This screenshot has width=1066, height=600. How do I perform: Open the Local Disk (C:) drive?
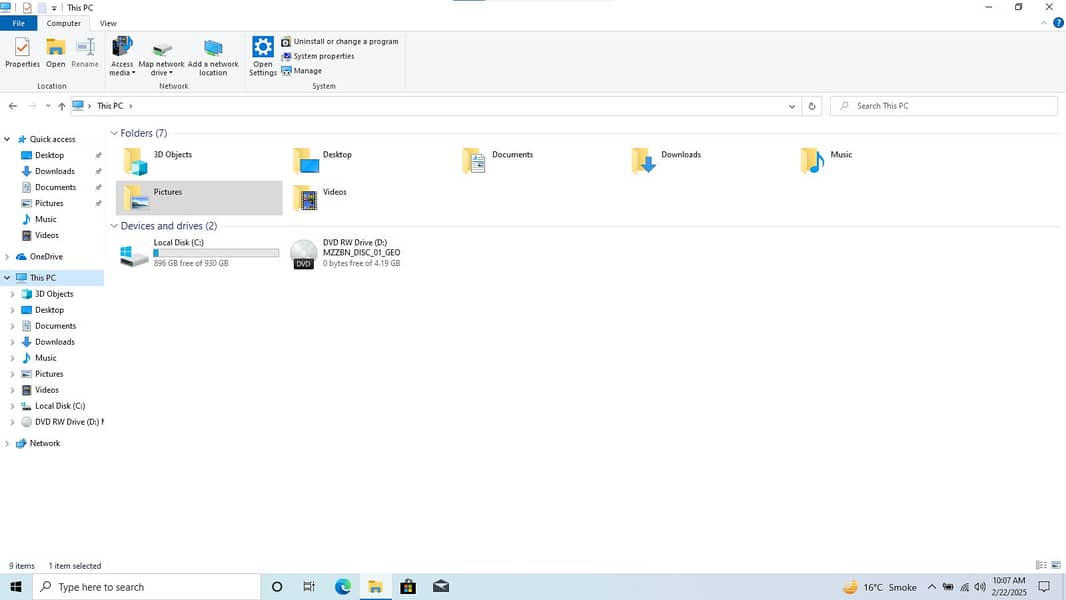tap(134, 254)
